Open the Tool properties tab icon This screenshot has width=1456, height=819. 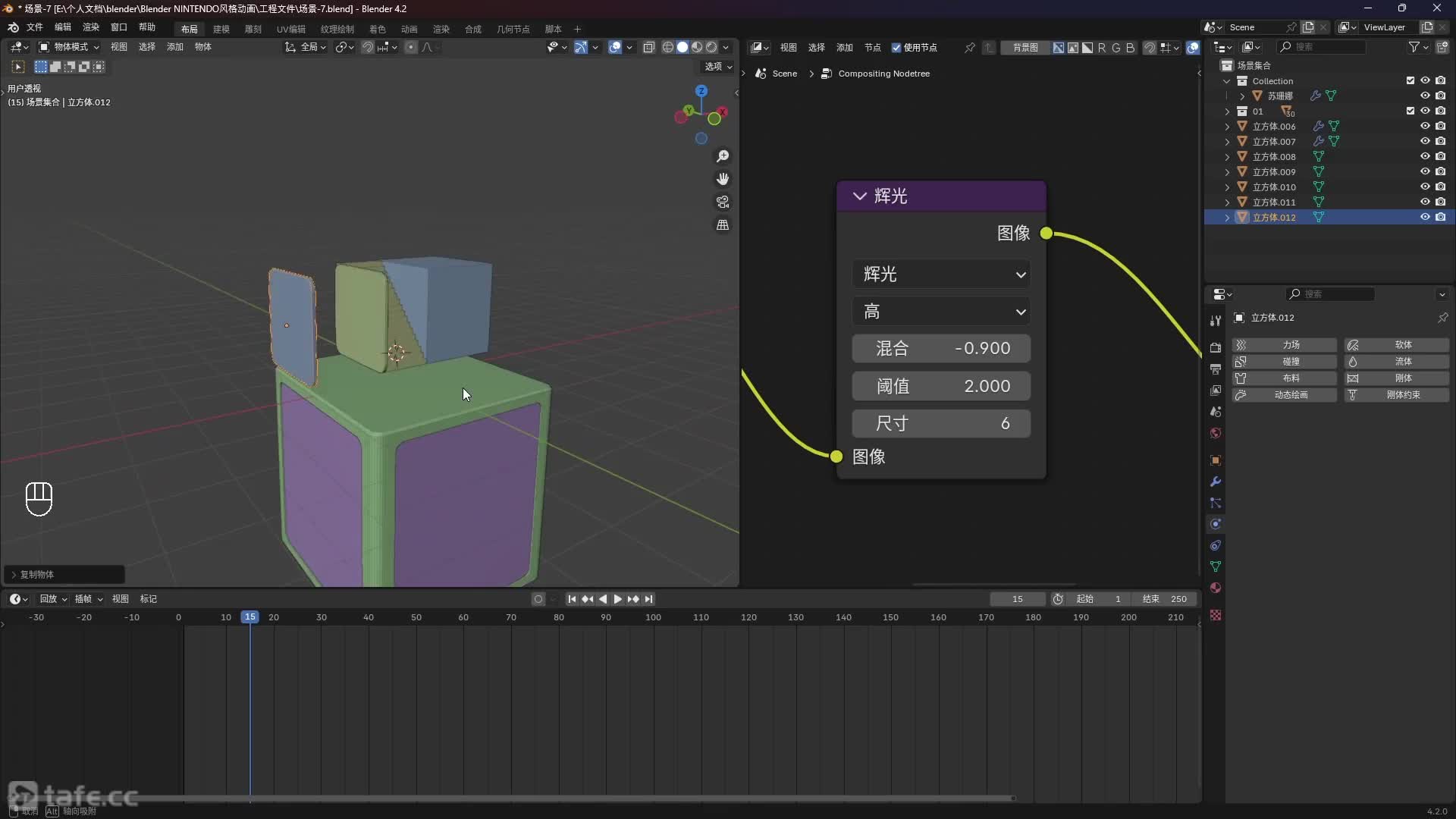coord(1216,320)
